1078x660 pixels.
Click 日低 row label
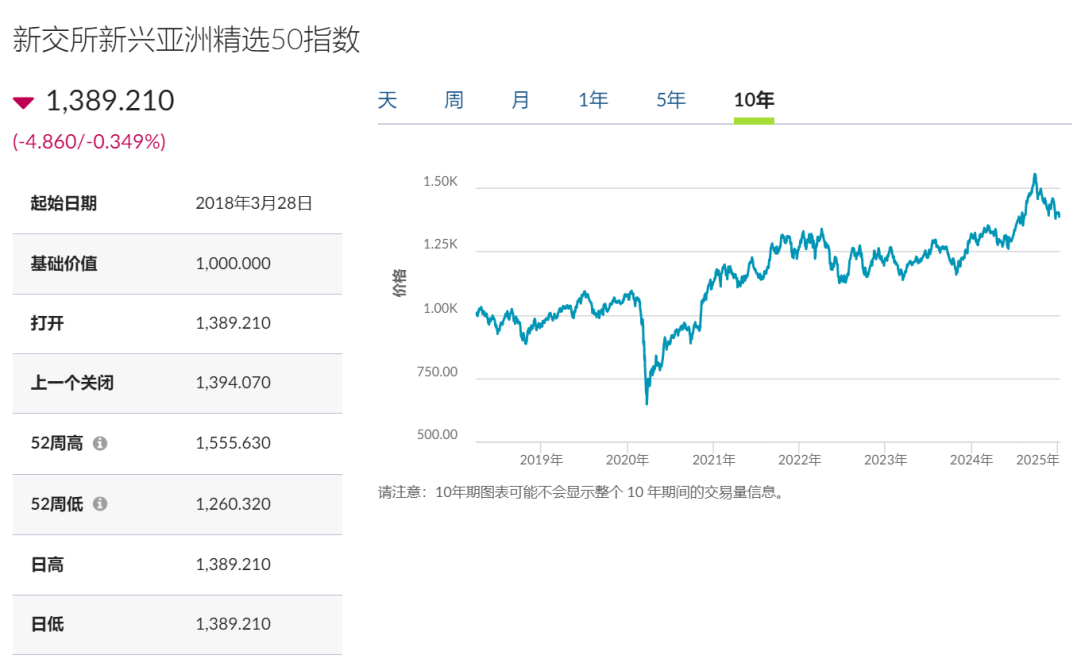pos(47,624)
